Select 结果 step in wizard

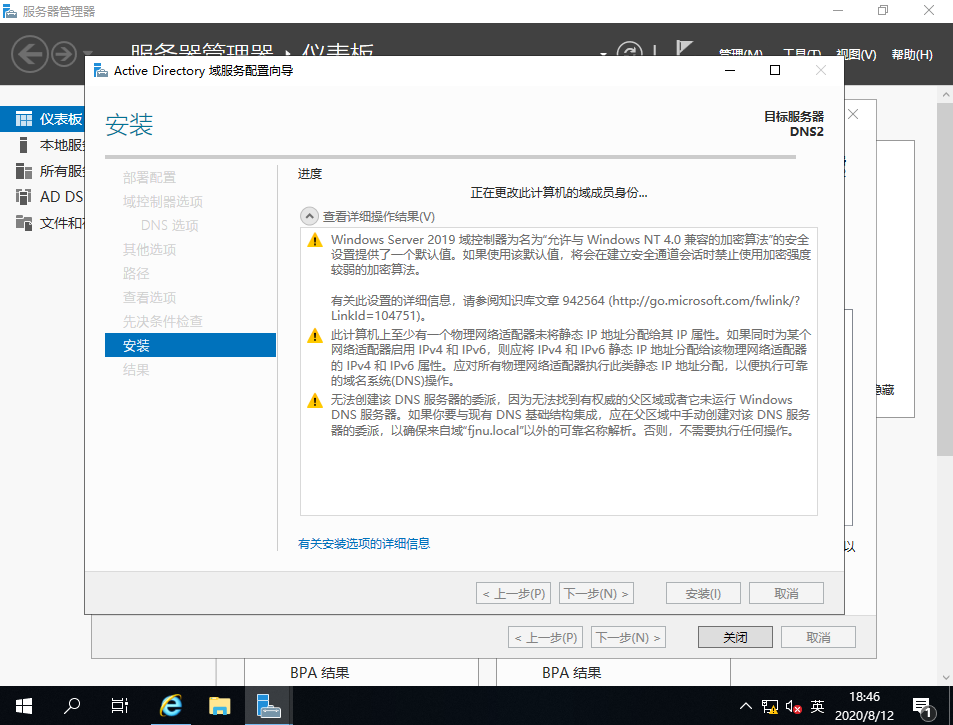(x=136, y=369)
